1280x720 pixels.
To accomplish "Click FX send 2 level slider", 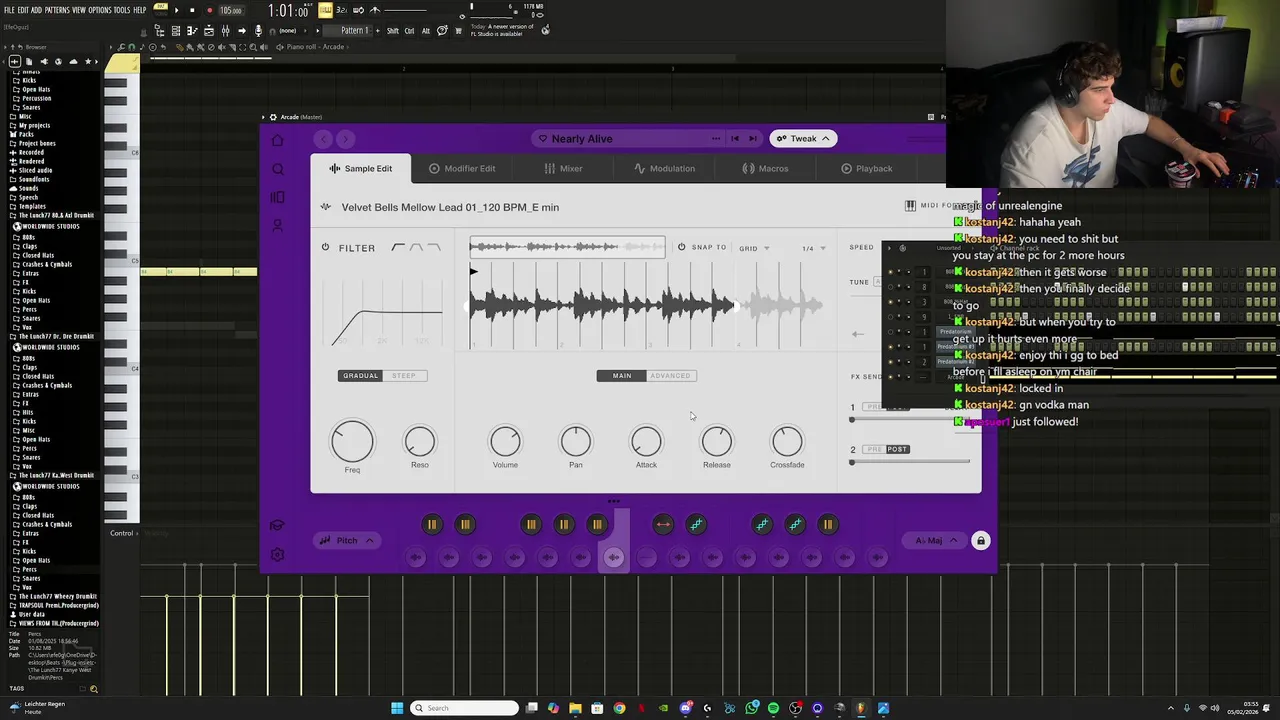I will click(x=911, y=462).
